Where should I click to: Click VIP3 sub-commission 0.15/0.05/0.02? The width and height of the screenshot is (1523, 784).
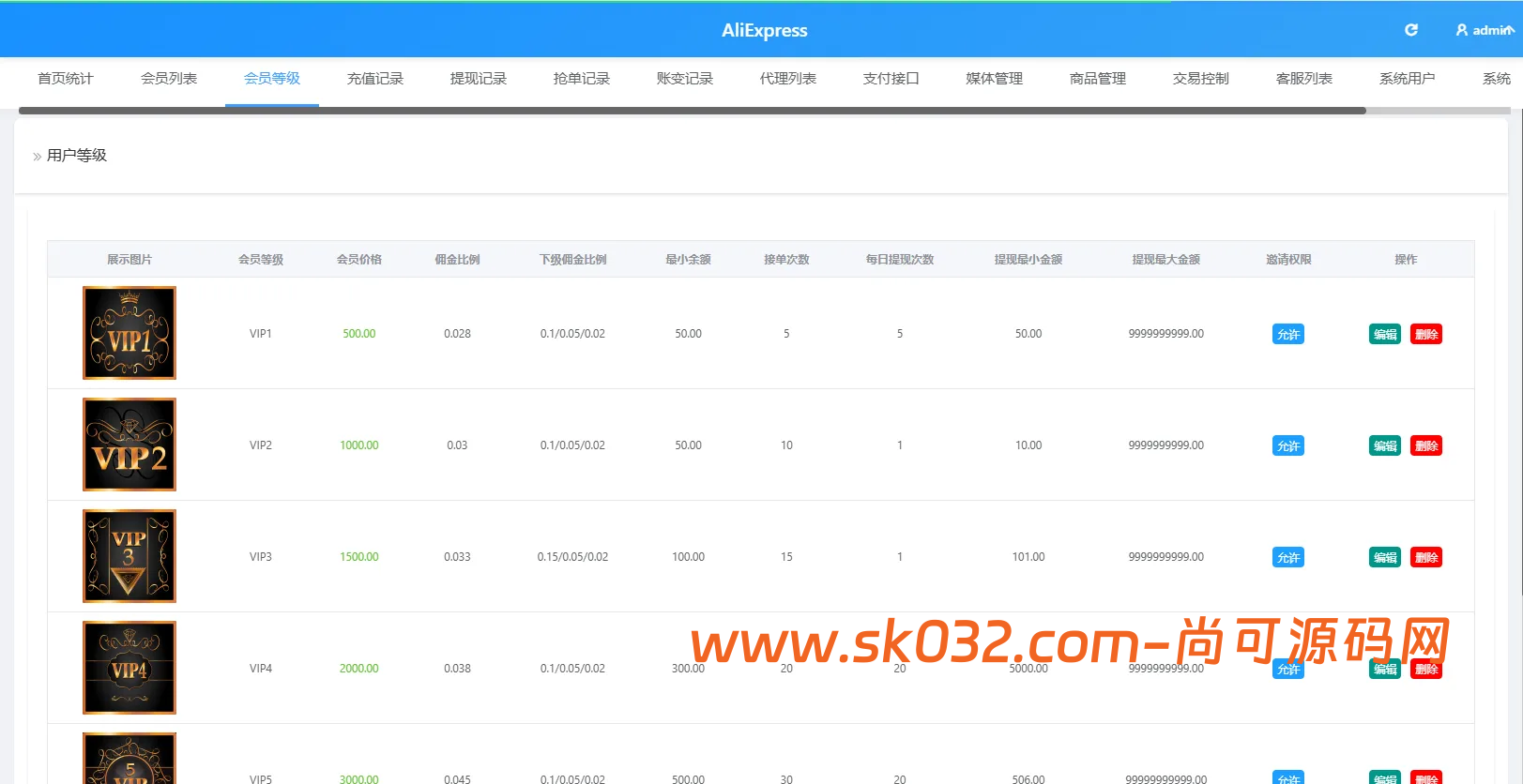[x=572, y=557]
